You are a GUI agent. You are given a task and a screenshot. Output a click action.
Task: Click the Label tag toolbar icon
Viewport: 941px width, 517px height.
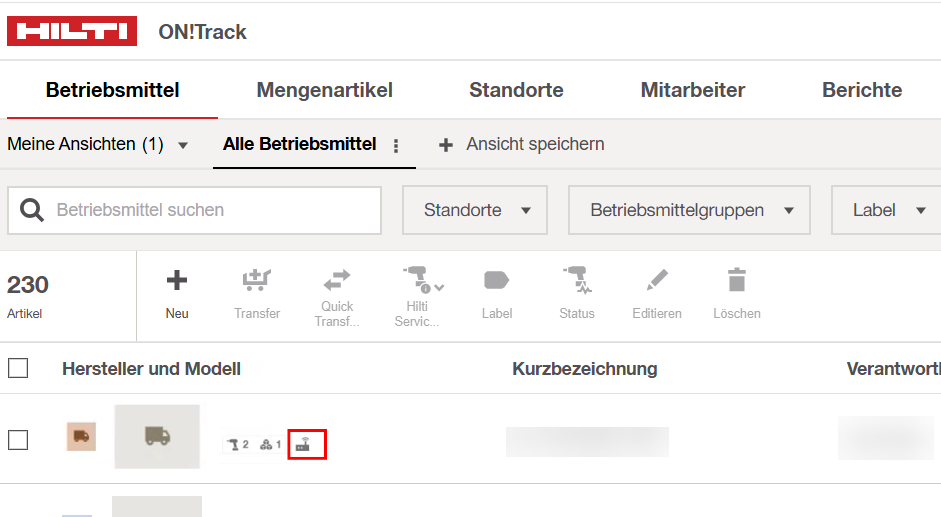496,280
